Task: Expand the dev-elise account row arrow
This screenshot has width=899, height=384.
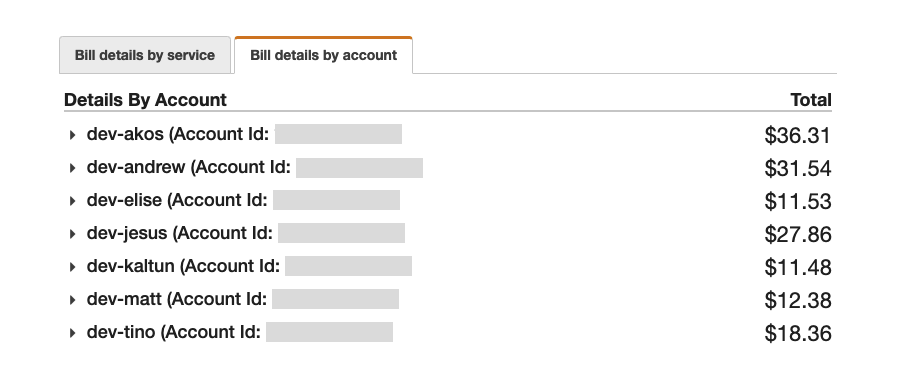Action: pyautogui.click(x=72, y=201)
